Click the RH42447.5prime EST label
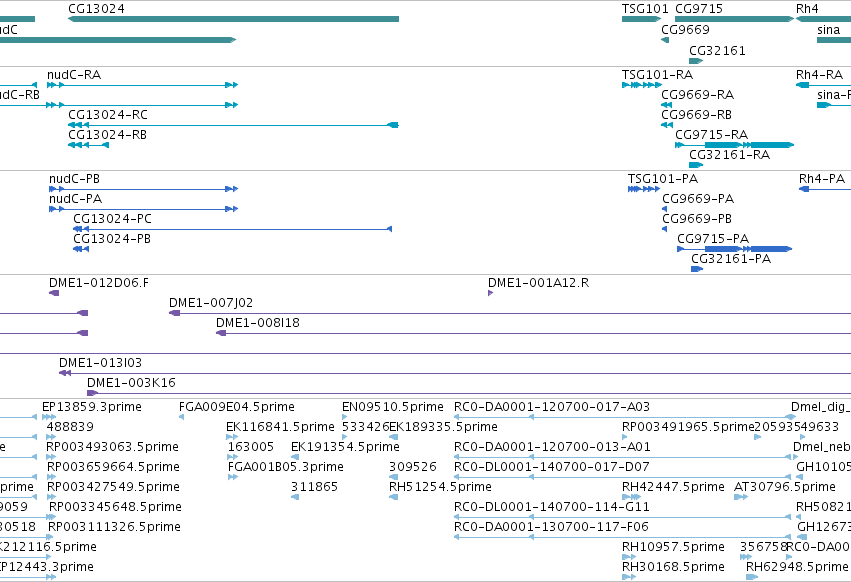 (673, 487)
